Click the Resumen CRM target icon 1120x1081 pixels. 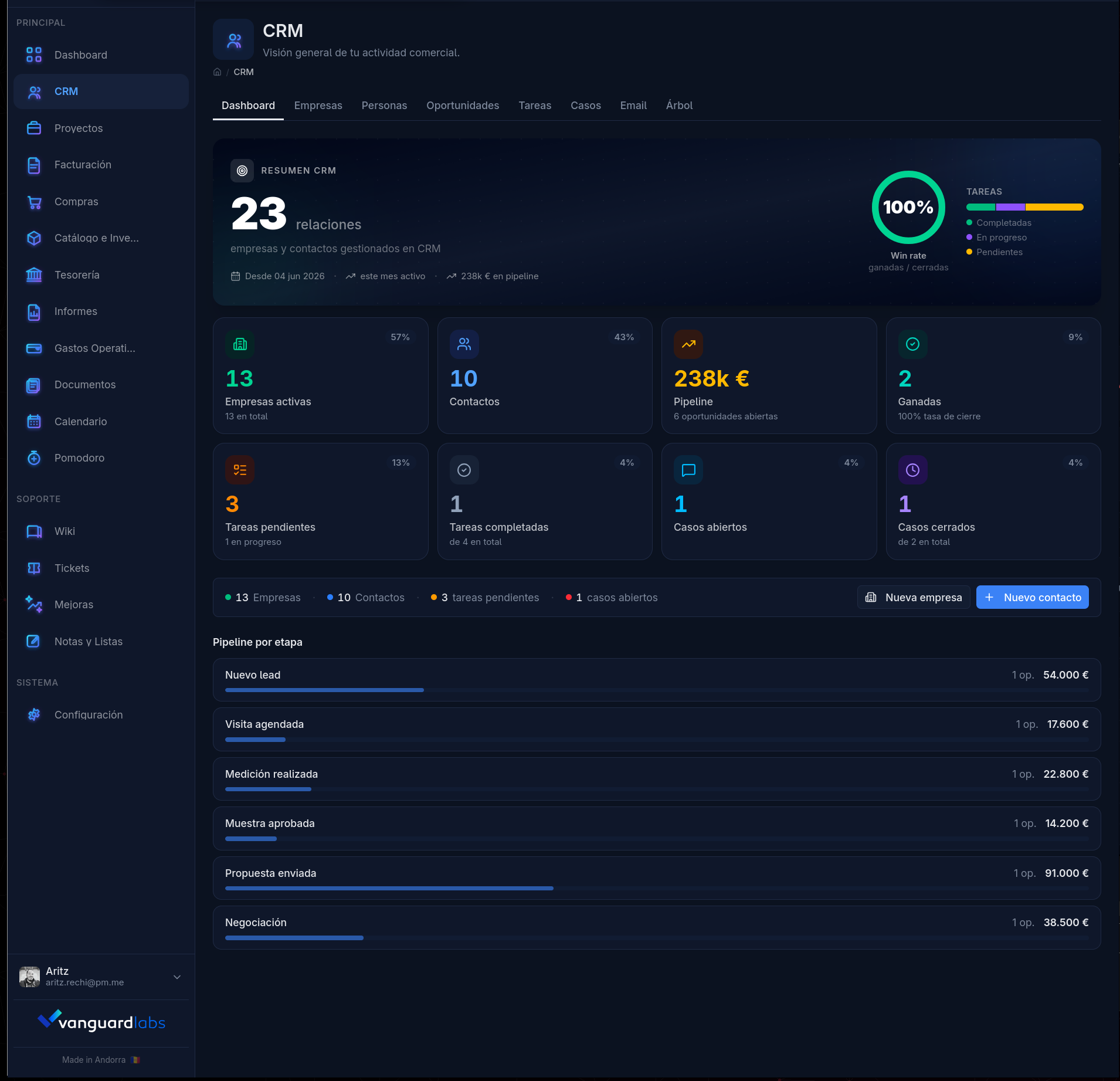(242, 171)
